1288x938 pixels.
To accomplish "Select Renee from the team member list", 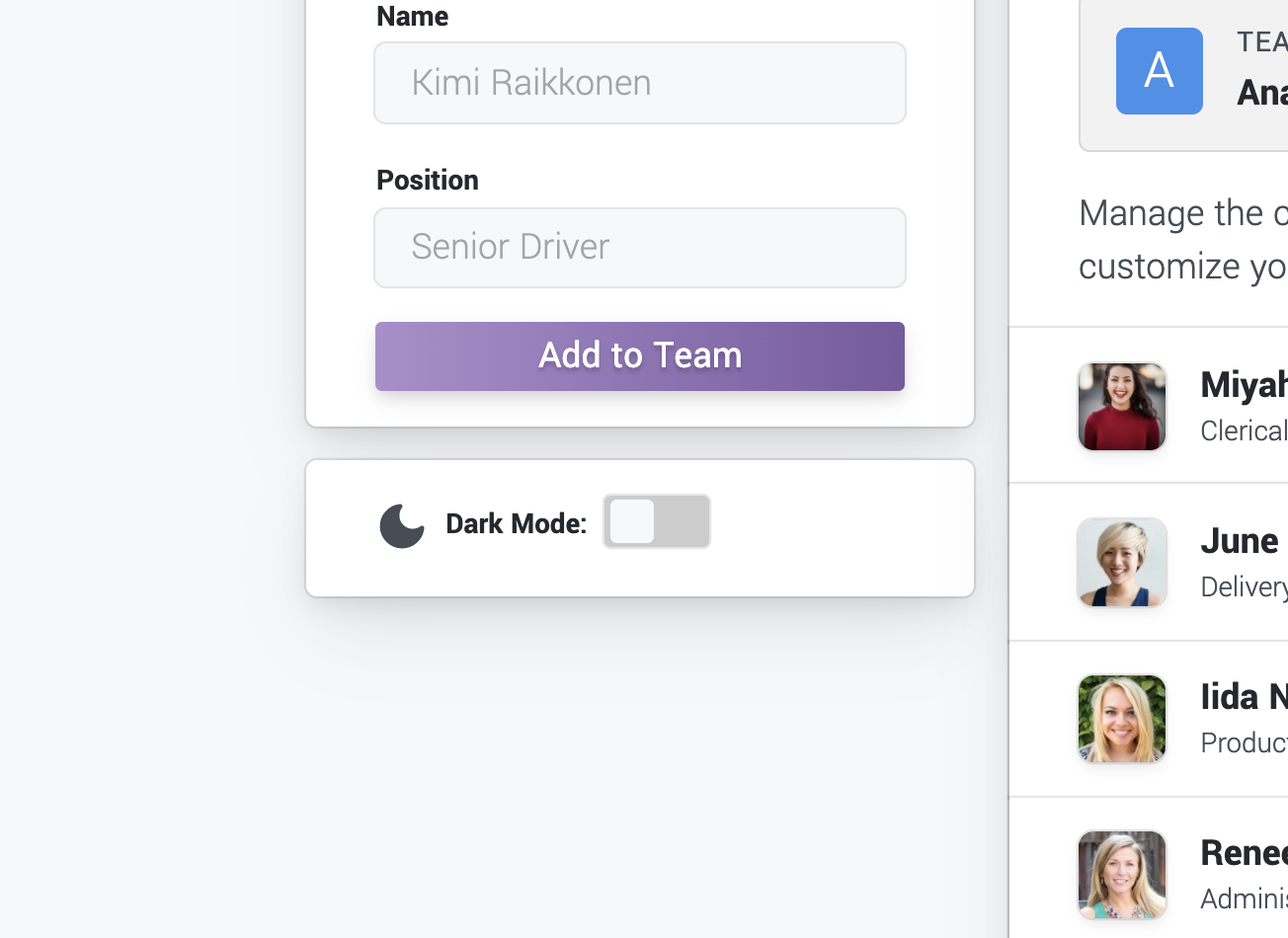I will click(1233, 853).
